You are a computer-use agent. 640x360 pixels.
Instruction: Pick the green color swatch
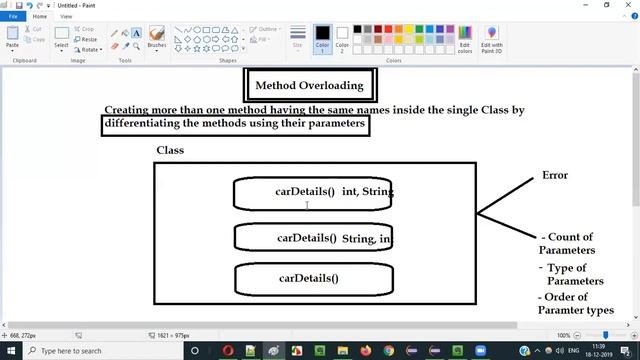click(x=419, y=29)
